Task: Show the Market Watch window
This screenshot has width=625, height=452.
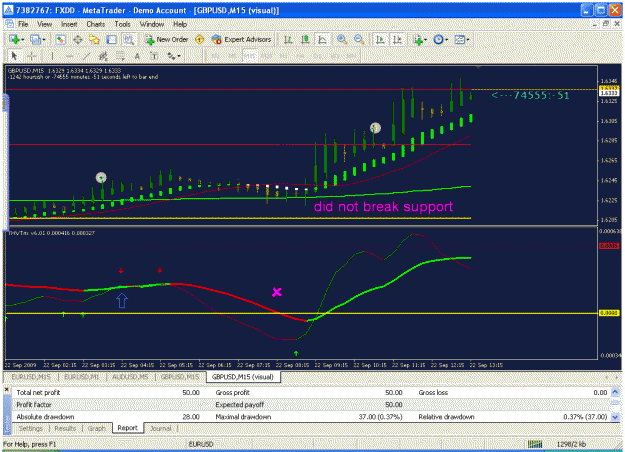Action: [60, 39]
